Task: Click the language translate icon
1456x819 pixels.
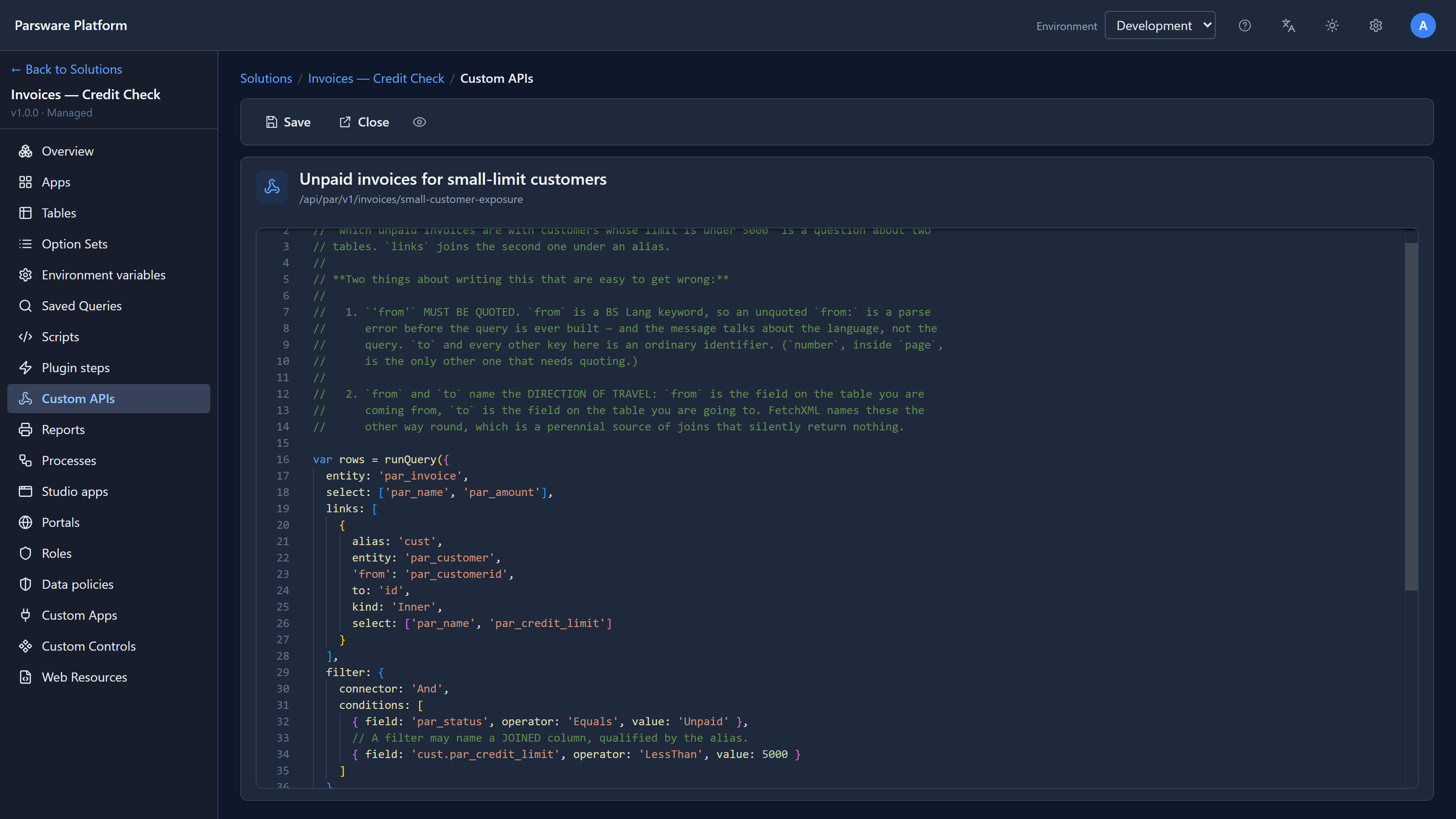Action: 1288,25
